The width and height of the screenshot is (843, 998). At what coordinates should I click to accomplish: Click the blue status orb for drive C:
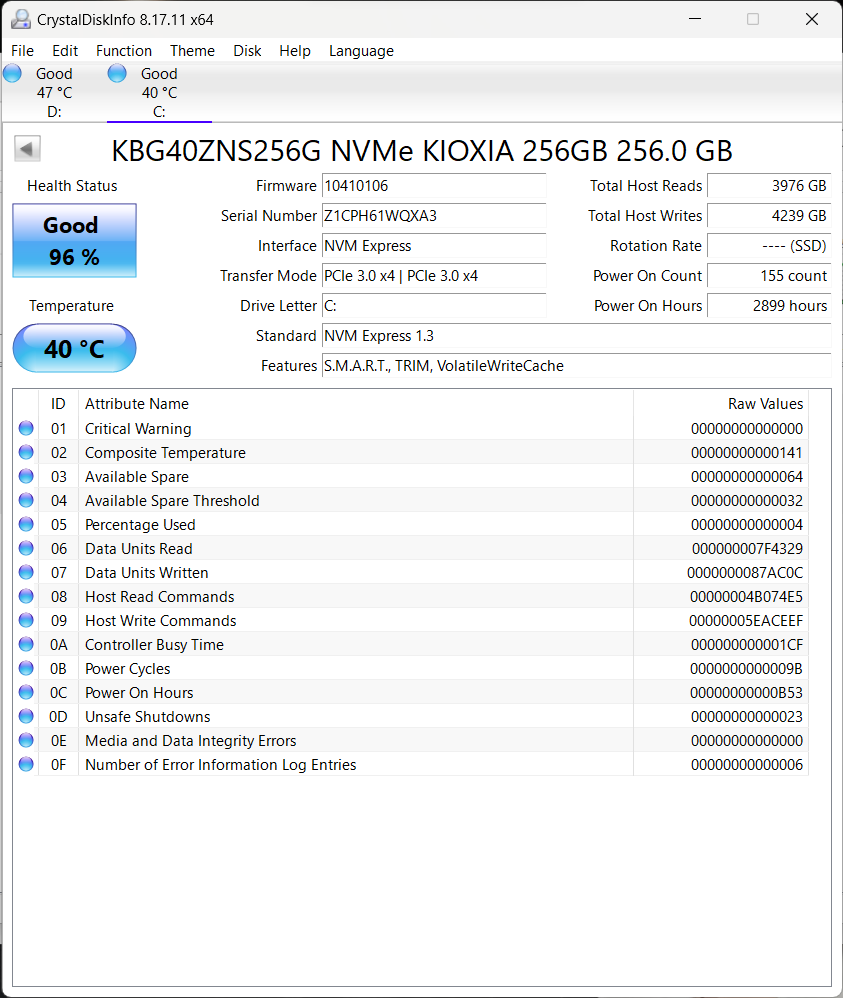pyautogui.click(x=117, y=73)
